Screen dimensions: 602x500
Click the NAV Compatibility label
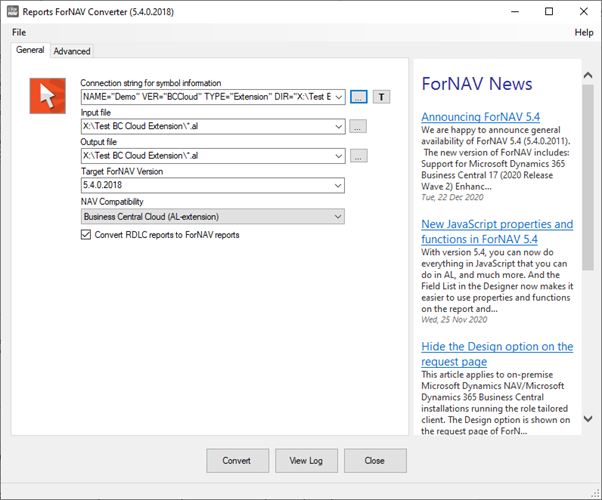point(112,202)
